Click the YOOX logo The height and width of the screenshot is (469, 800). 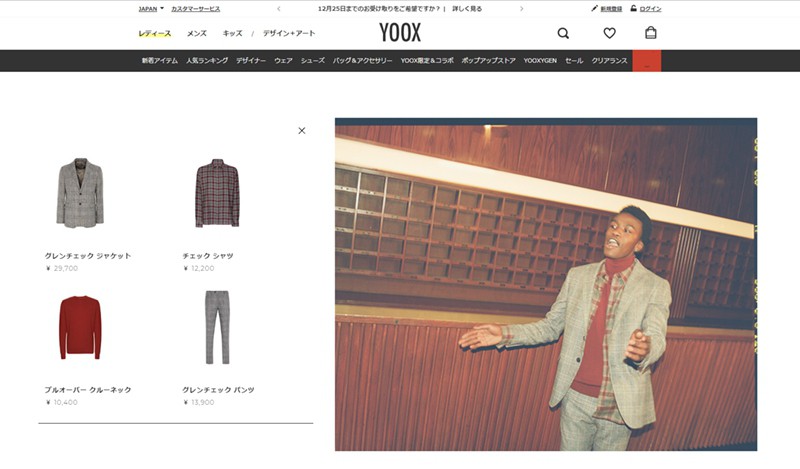pos(400,33)
